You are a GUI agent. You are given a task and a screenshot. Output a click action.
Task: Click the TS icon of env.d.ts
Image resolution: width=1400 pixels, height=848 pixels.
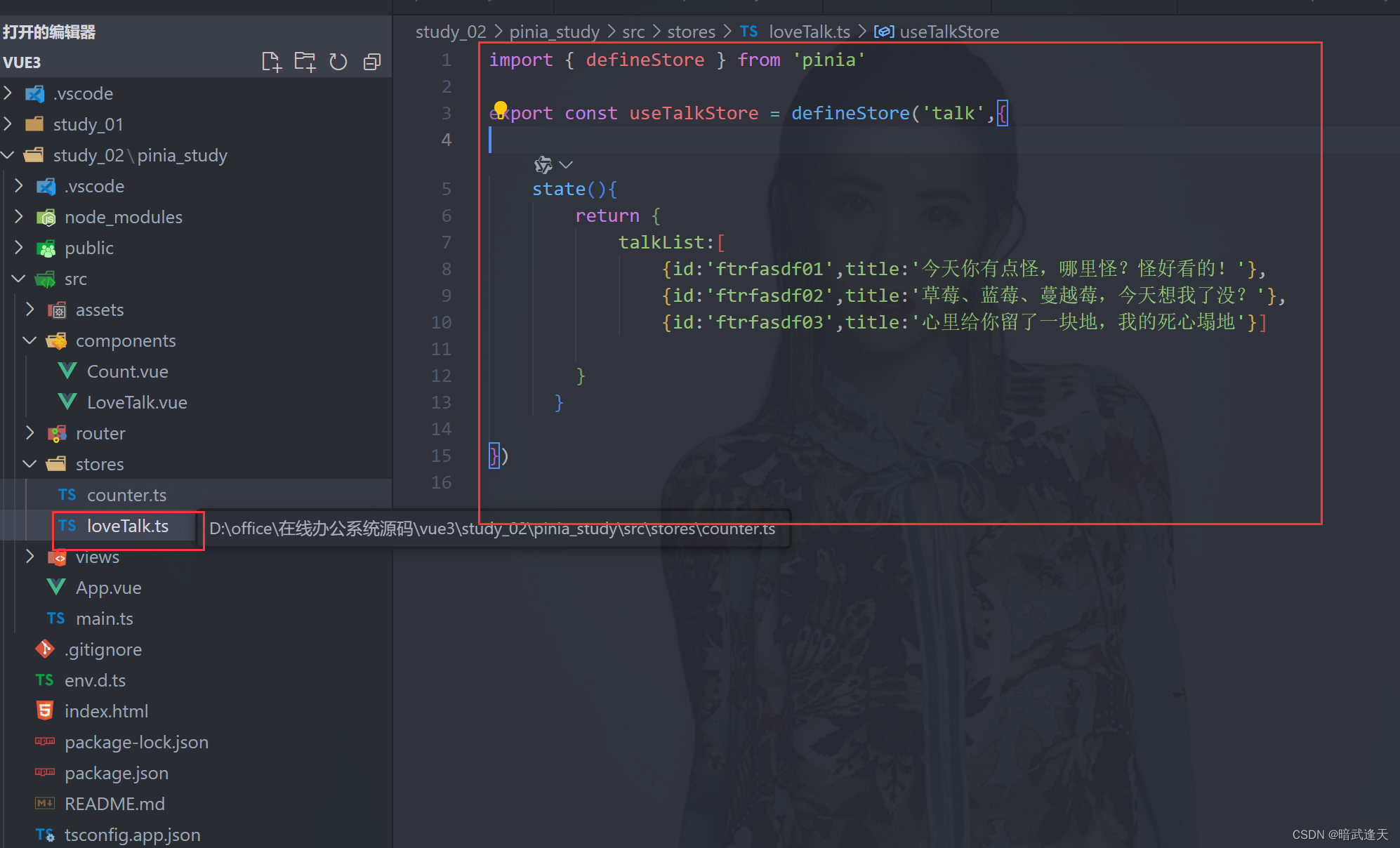point(45,680)
